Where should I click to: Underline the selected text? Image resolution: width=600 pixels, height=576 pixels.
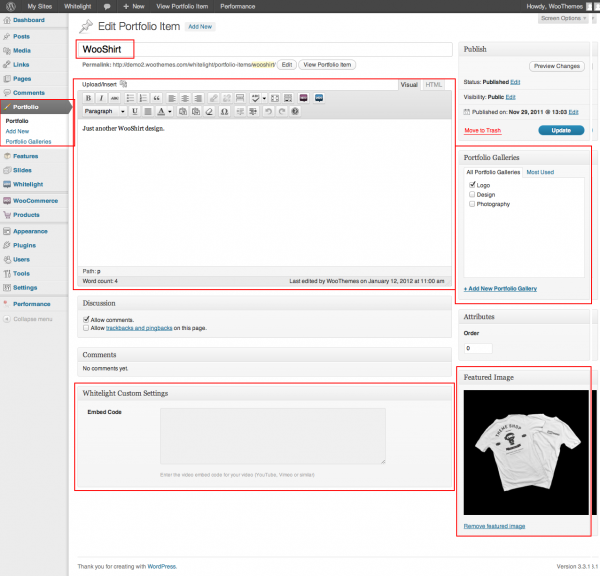(135, 111)
